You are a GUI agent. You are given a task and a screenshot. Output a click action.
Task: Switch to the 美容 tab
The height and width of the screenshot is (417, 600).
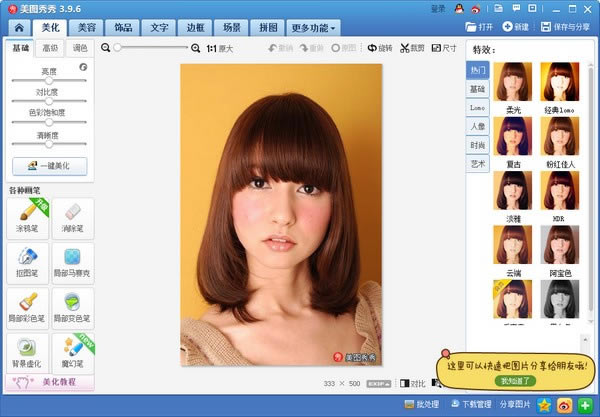87,27
